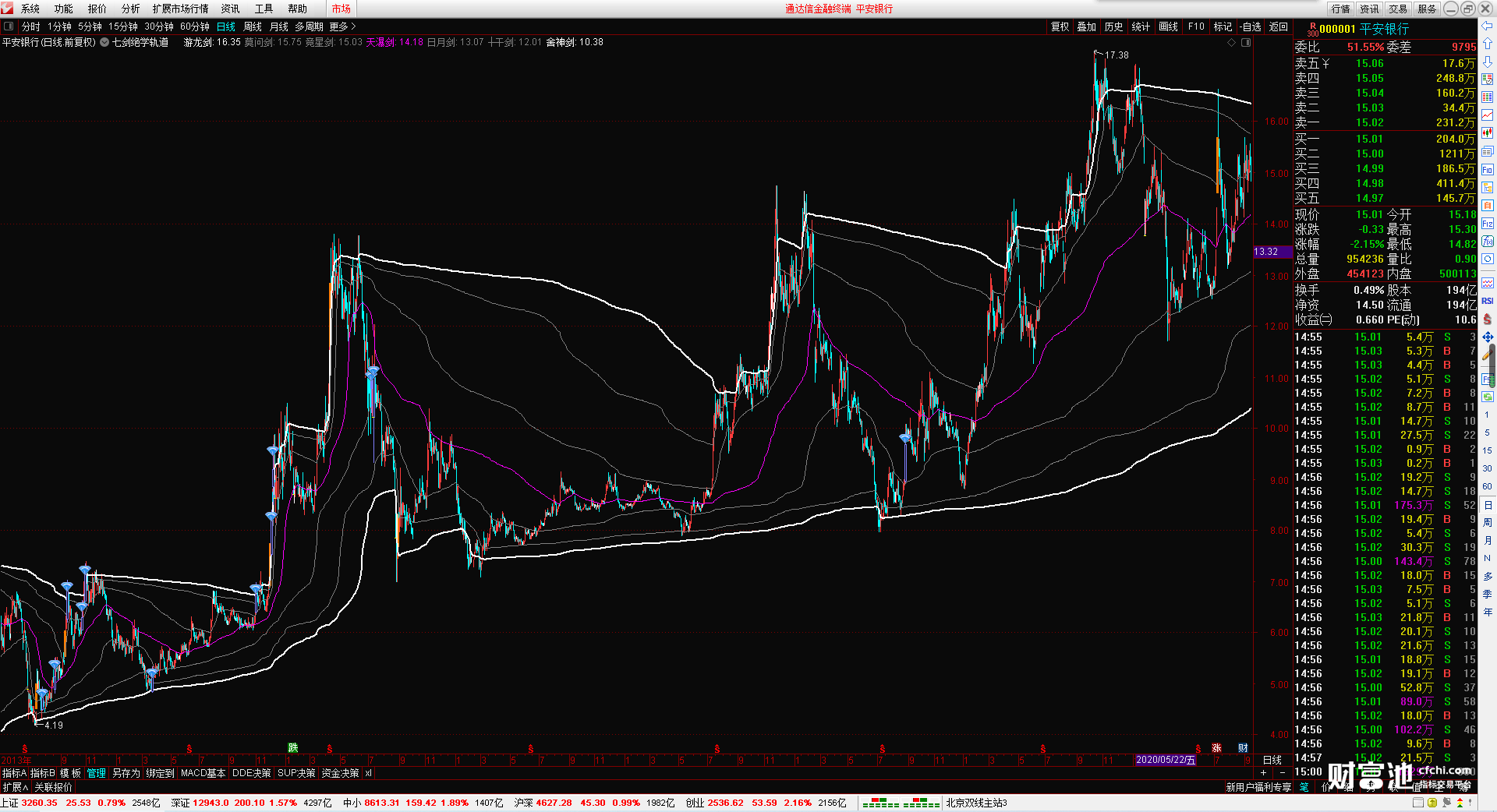Image resolution: width=1497 pixels, height=812 pixels.
Task: Click the back arrow icon in right sidebar
Action: coord(1487,26)
